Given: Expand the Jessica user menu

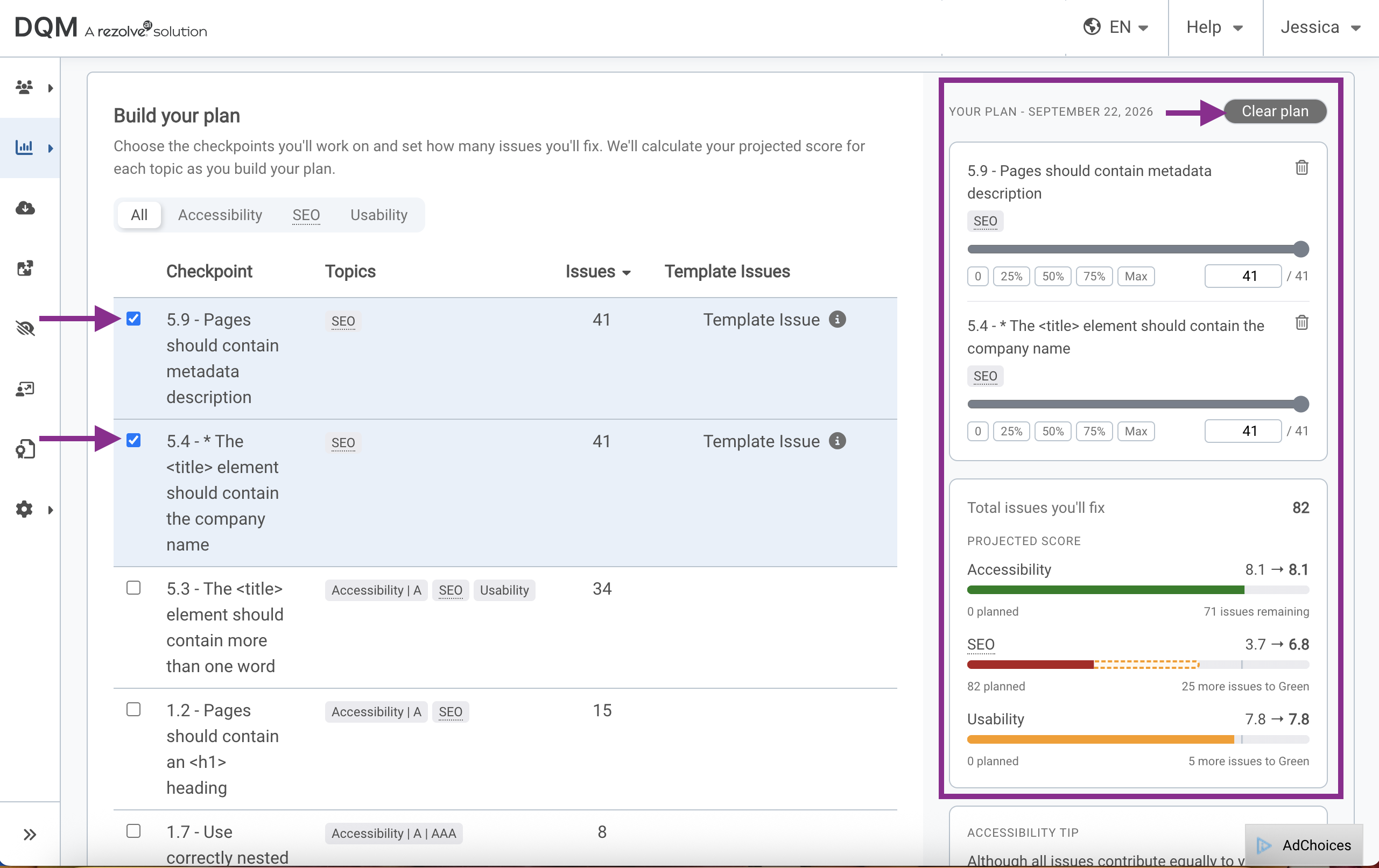Looking at the screenshot, I should coord(1320,27).
